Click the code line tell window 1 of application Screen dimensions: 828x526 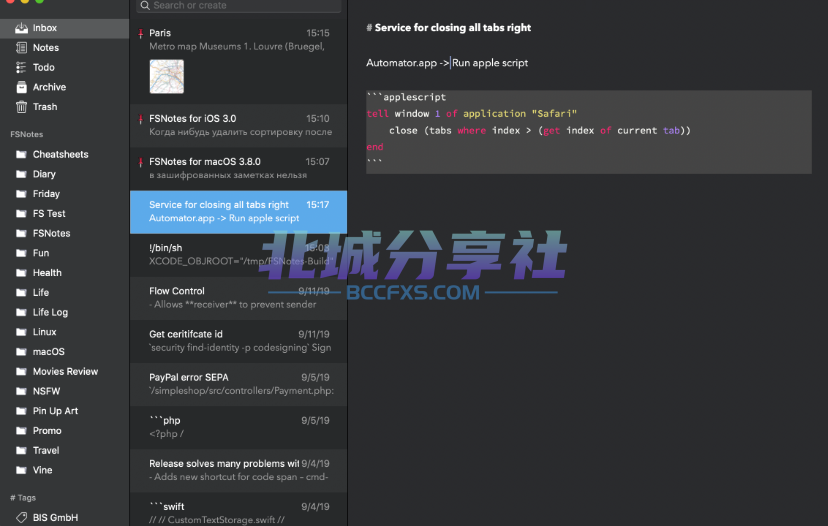coord(472,114)
